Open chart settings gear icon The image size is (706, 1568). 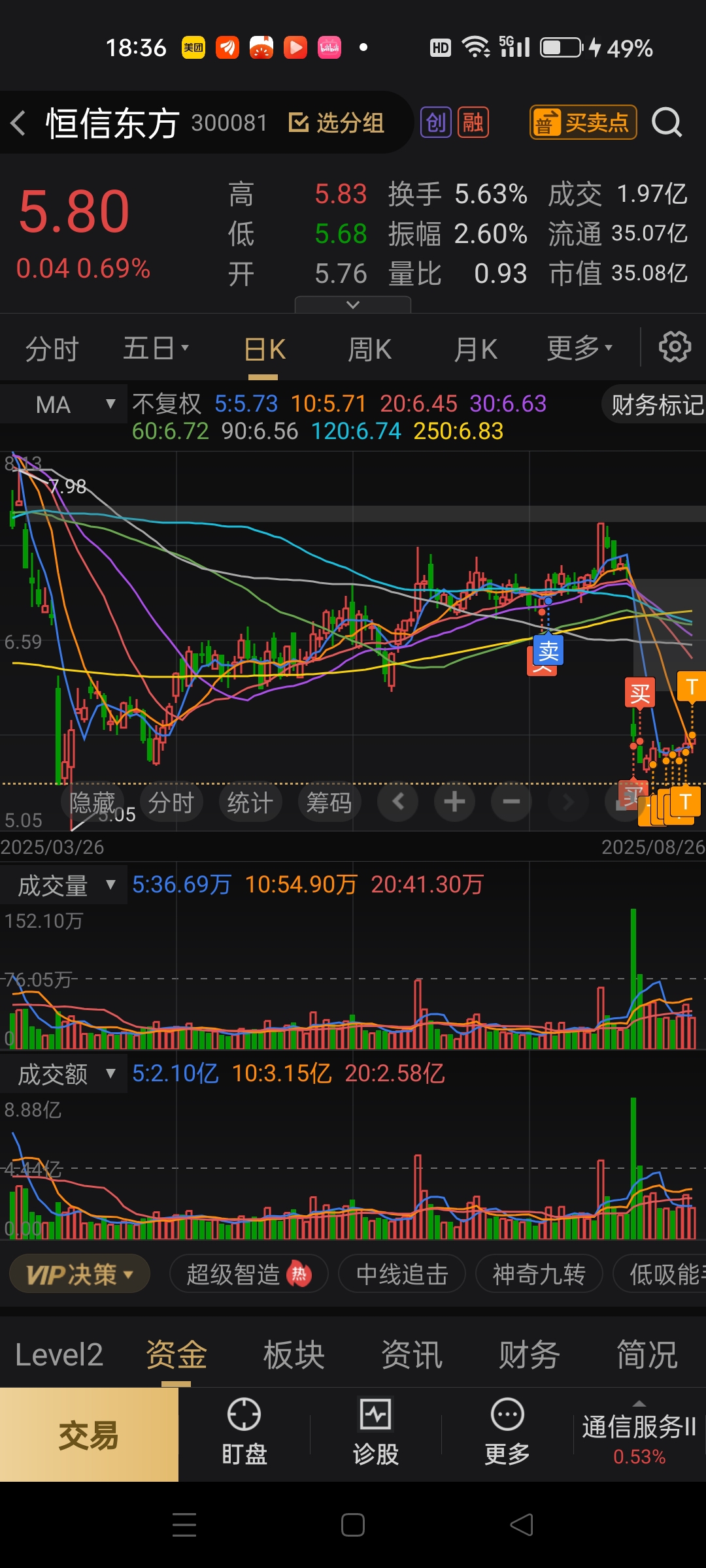pyautogui.click(x=675, y=347)
